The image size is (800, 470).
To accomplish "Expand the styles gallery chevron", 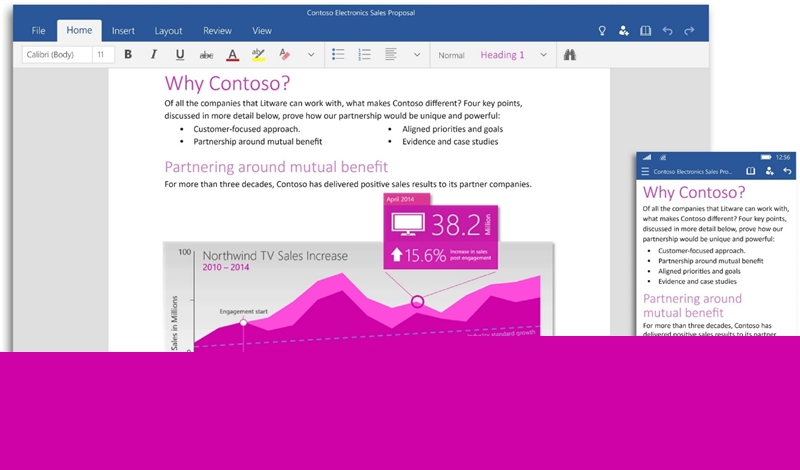I will [543, 55].
